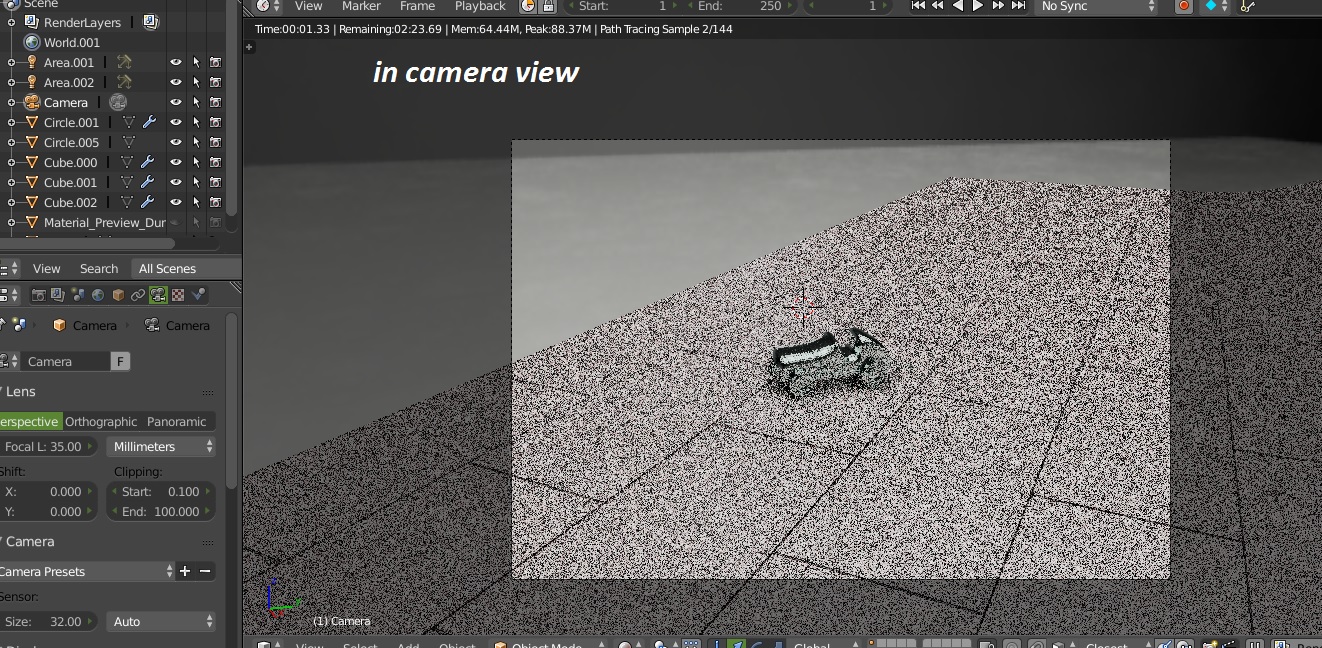Switch to Object properties tab
Image resolution: width=1322 pixels, height=648 pixels.
(x=118, y=295)
